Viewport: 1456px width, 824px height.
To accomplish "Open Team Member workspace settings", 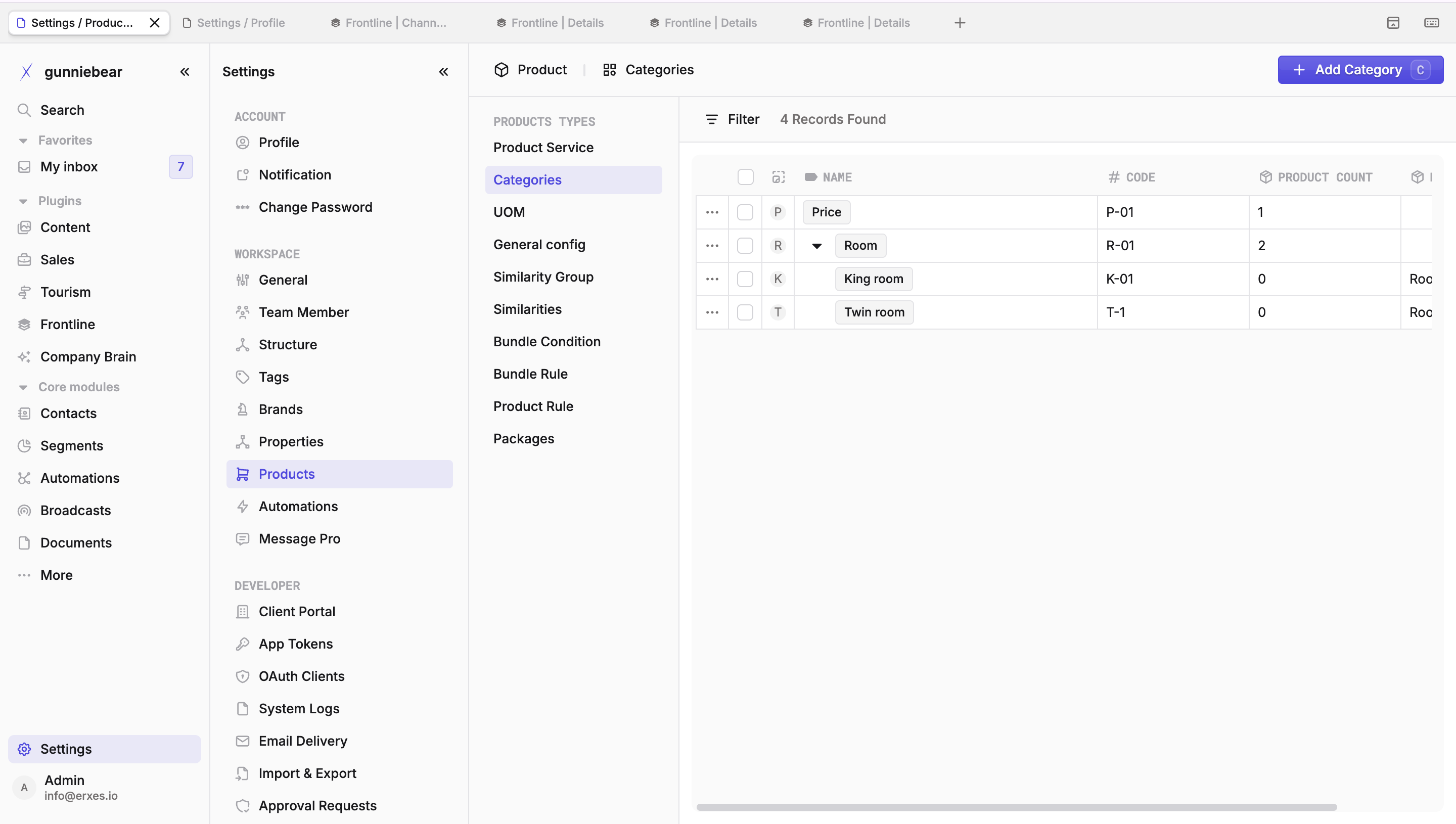I will tap(340, 312).
